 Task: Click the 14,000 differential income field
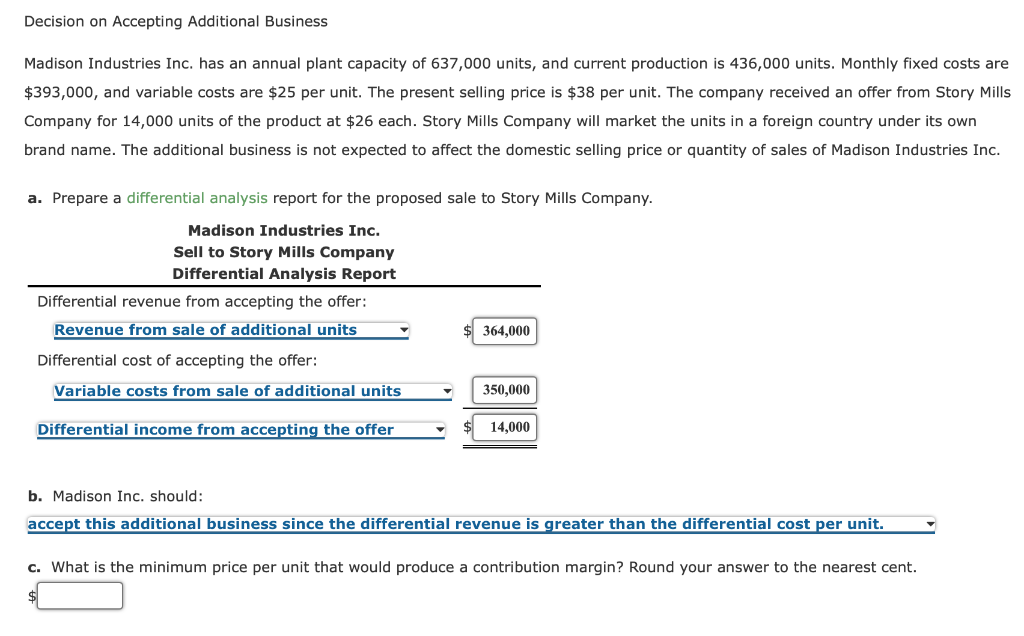pyautogui.click(x=505, y=428)
